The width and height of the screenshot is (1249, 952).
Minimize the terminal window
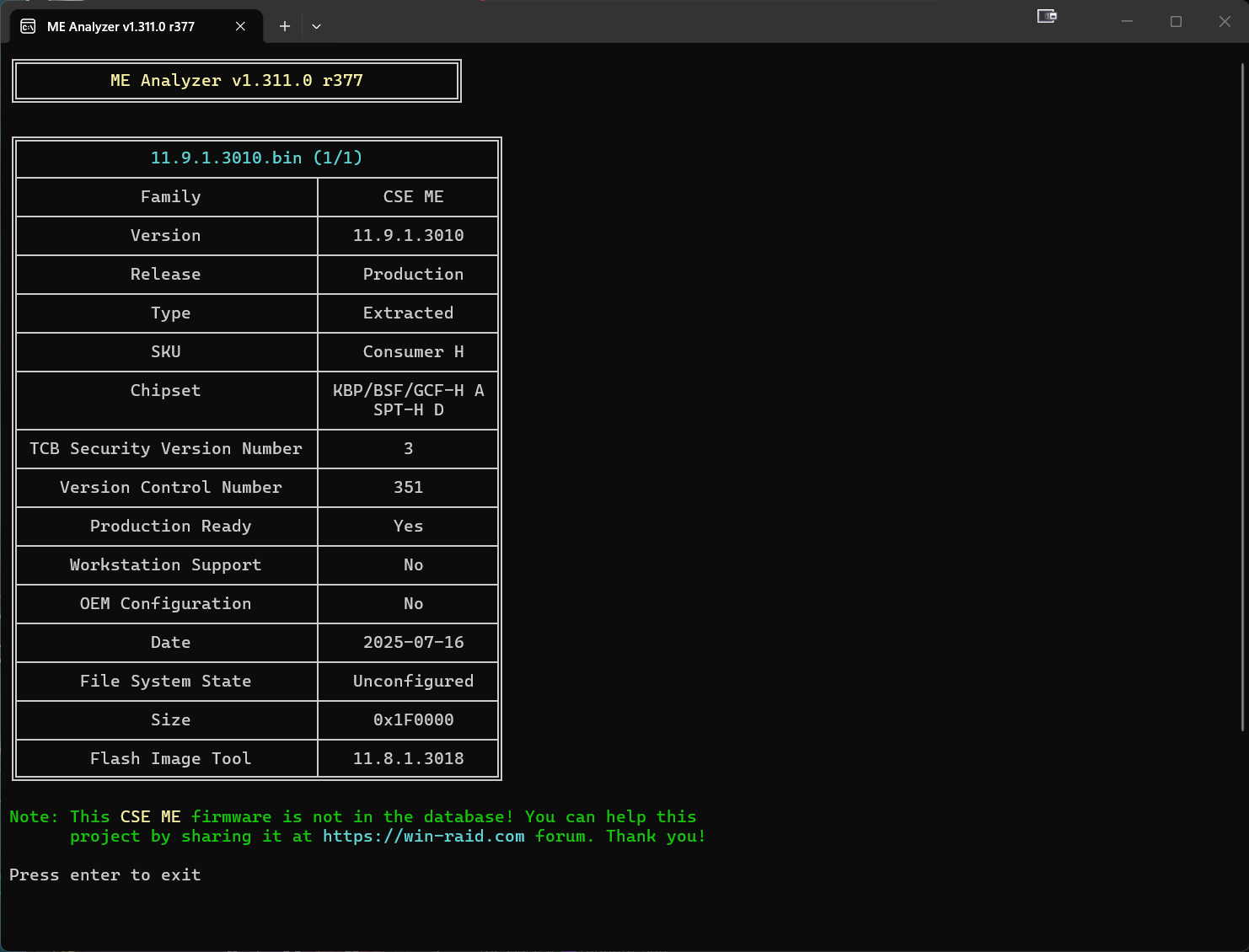coord(1127,21)
